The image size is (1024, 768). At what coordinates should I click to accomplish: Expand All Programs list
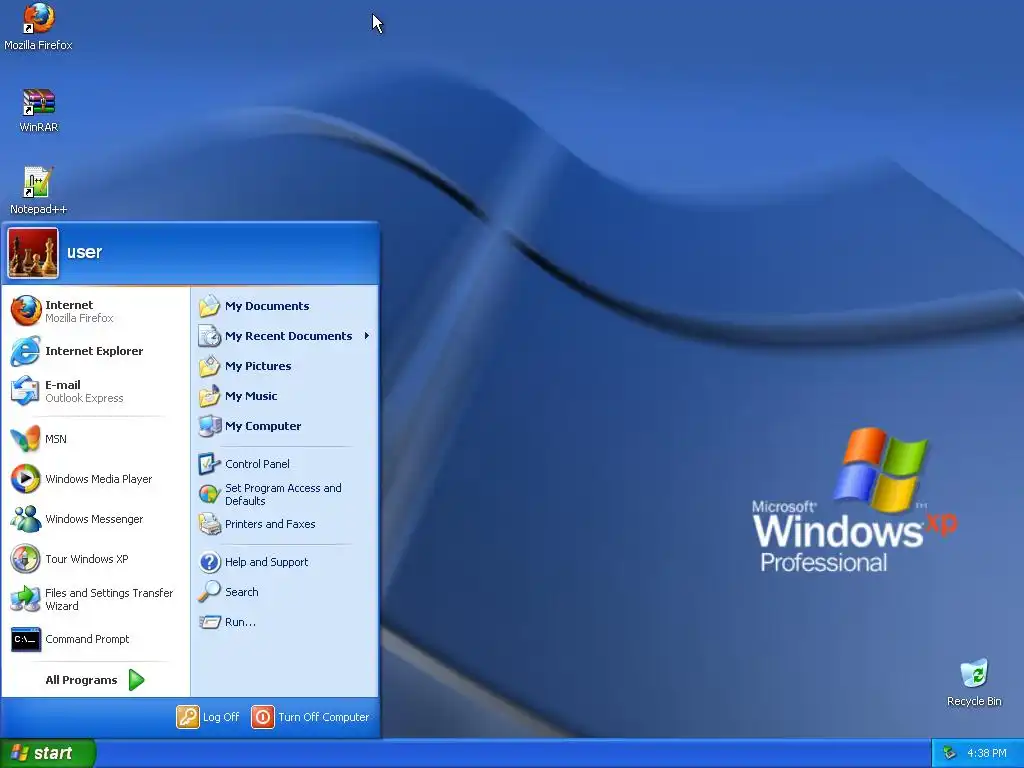click(x=95, y=680)
